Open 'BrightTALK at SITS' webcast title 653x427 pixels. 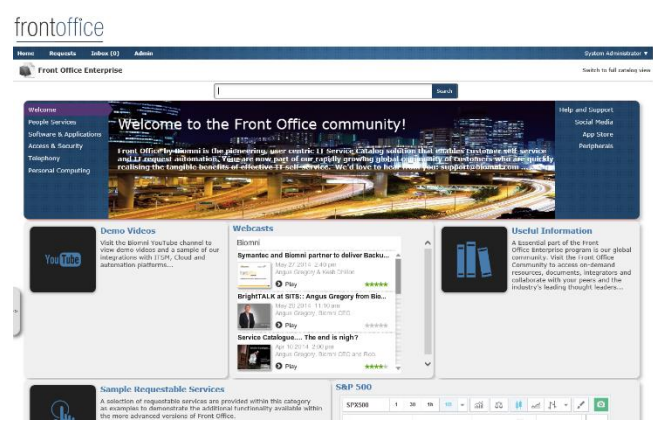(312, 296)
